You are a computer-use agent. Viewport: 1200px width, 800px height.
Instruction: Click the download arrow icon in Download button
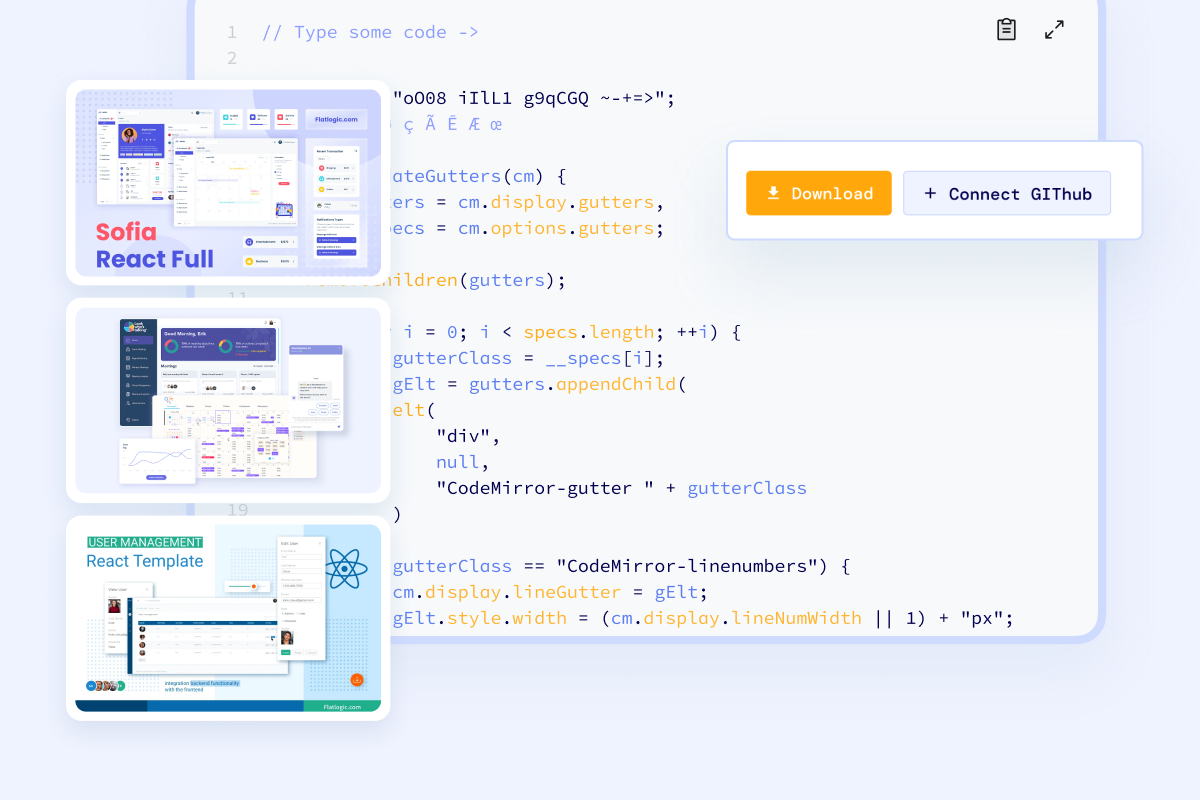773,193
